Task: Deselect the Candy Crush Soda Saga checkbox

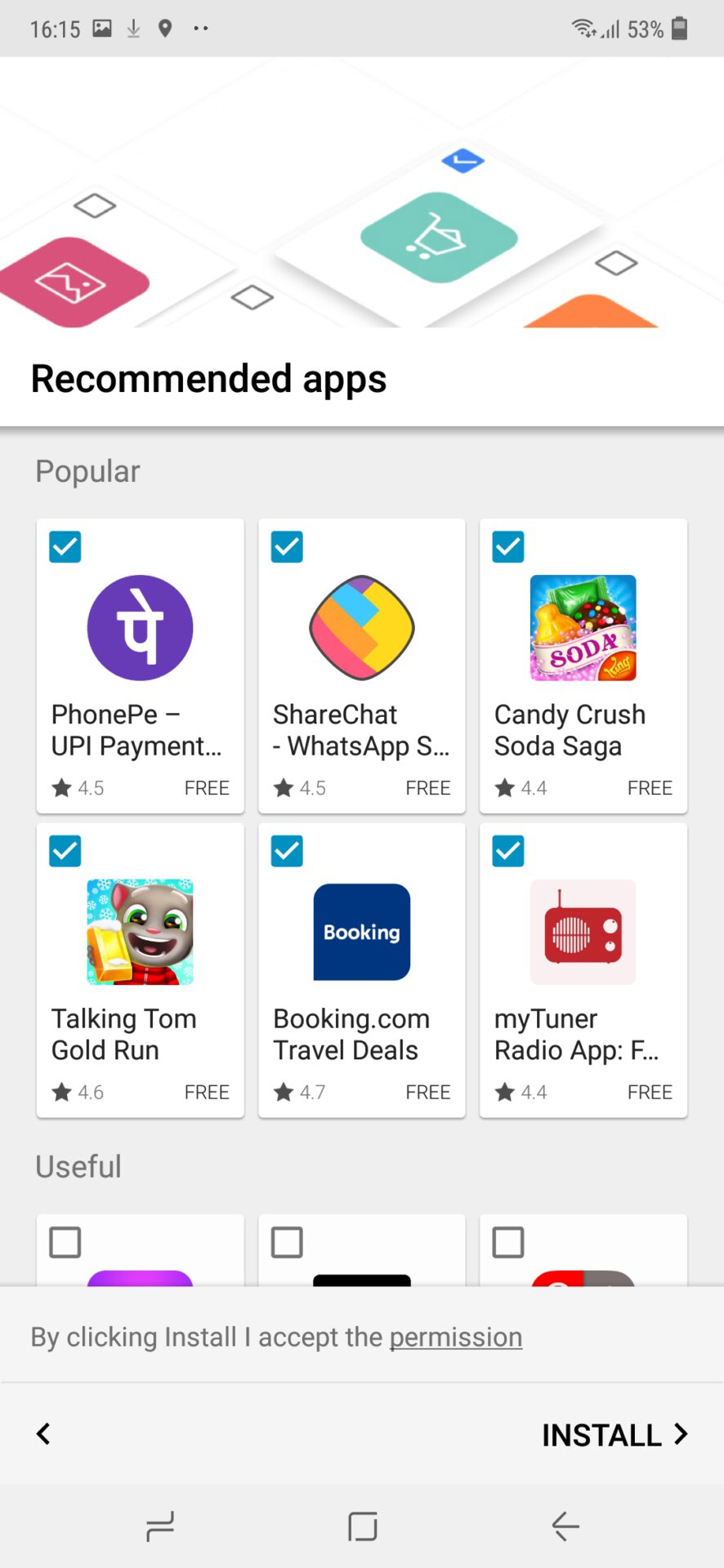Action: coord(508,547)
